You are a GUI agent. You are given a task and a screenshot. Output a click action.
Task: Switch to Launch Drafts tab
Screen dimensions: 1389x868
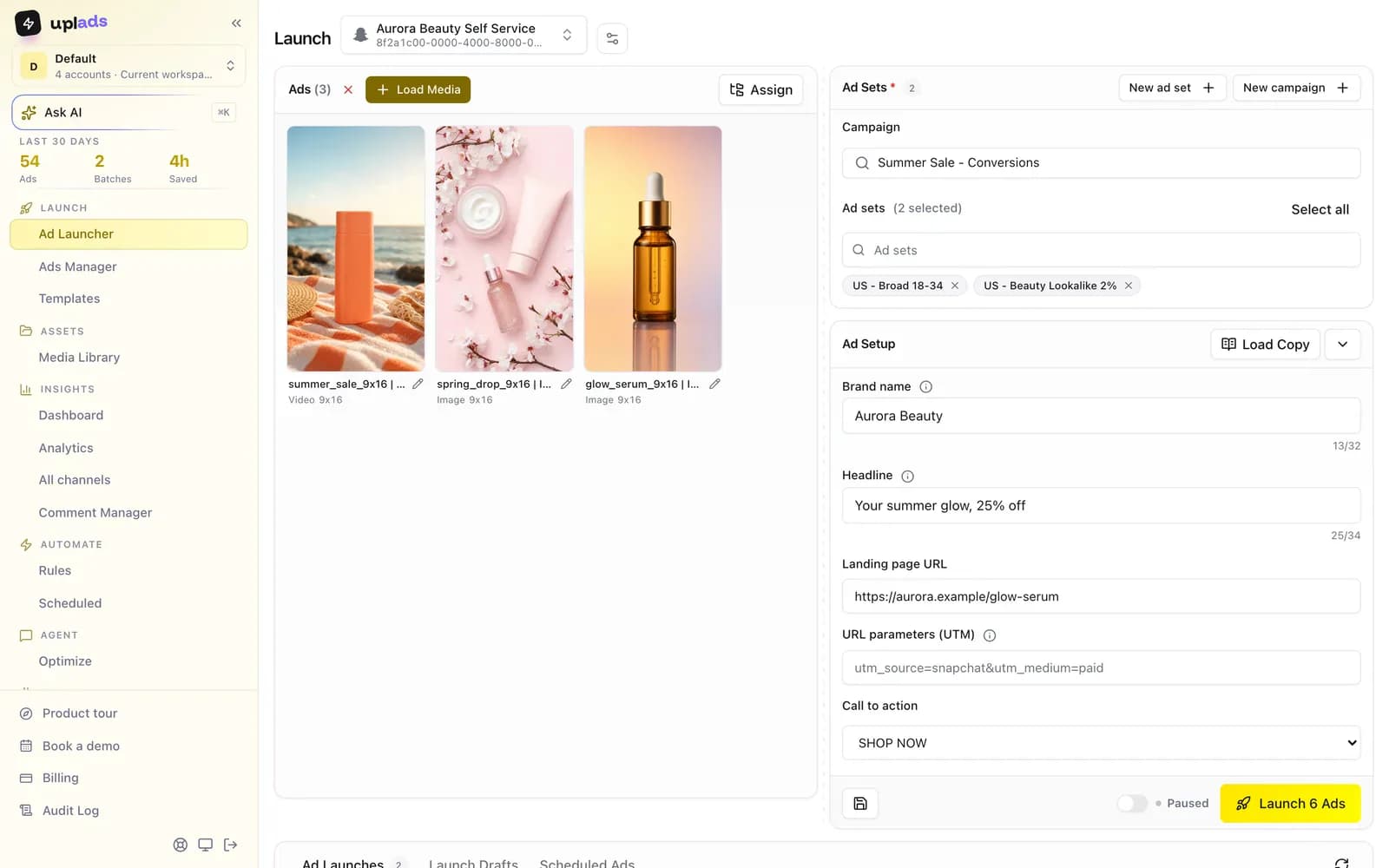pos(473,863)
